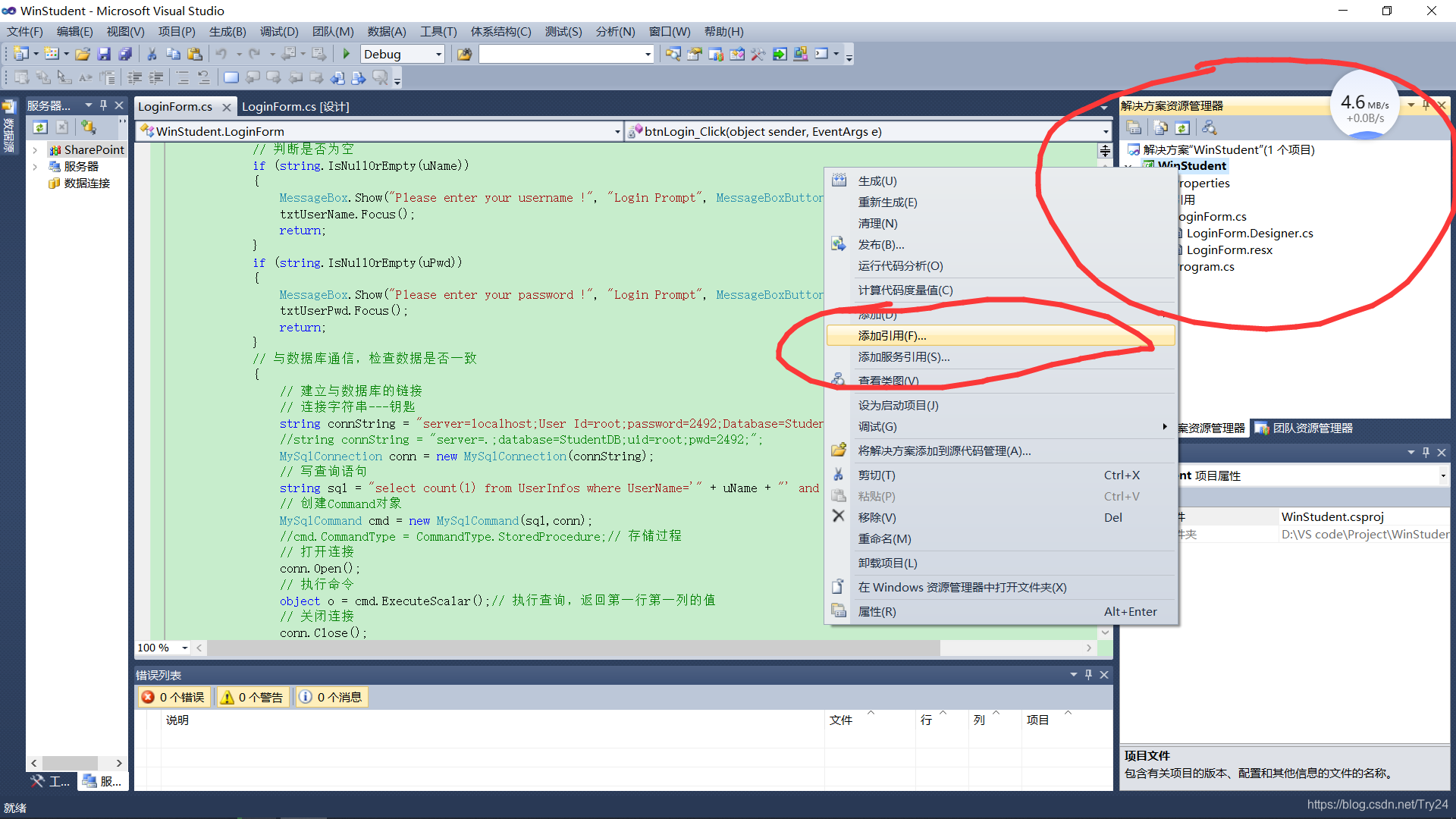Click the find text combo input field
The image size is (1456, 819).
click(560, 55)
